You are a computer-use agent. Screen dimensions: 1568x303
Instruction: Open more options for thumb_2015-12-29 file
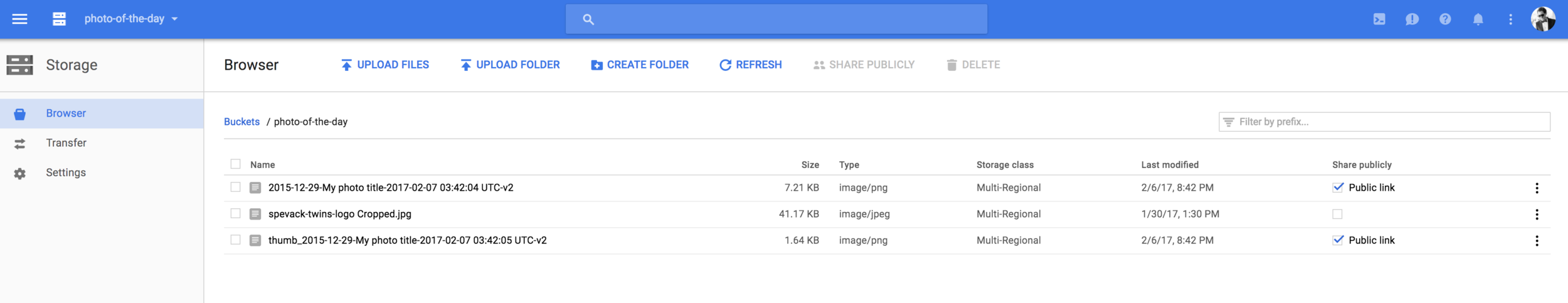(x=1537, y=241)
